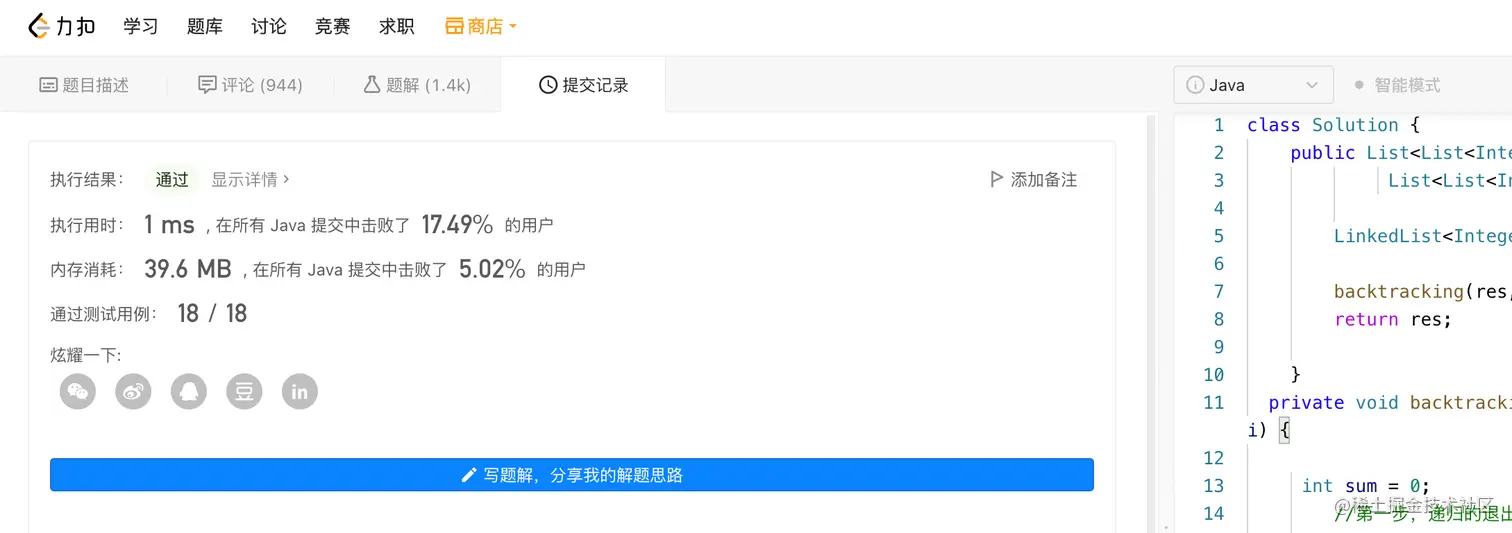Open the 评论 (944) tab
This screenshot has height=533, width=1512.
250,85
